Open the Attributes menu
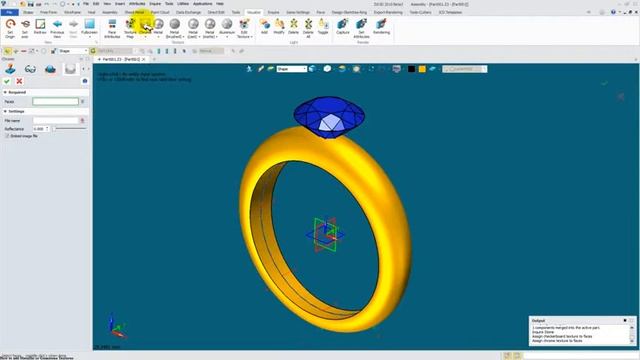The width and height of the screenshot is (640, 360). click(x=137, y=4)
